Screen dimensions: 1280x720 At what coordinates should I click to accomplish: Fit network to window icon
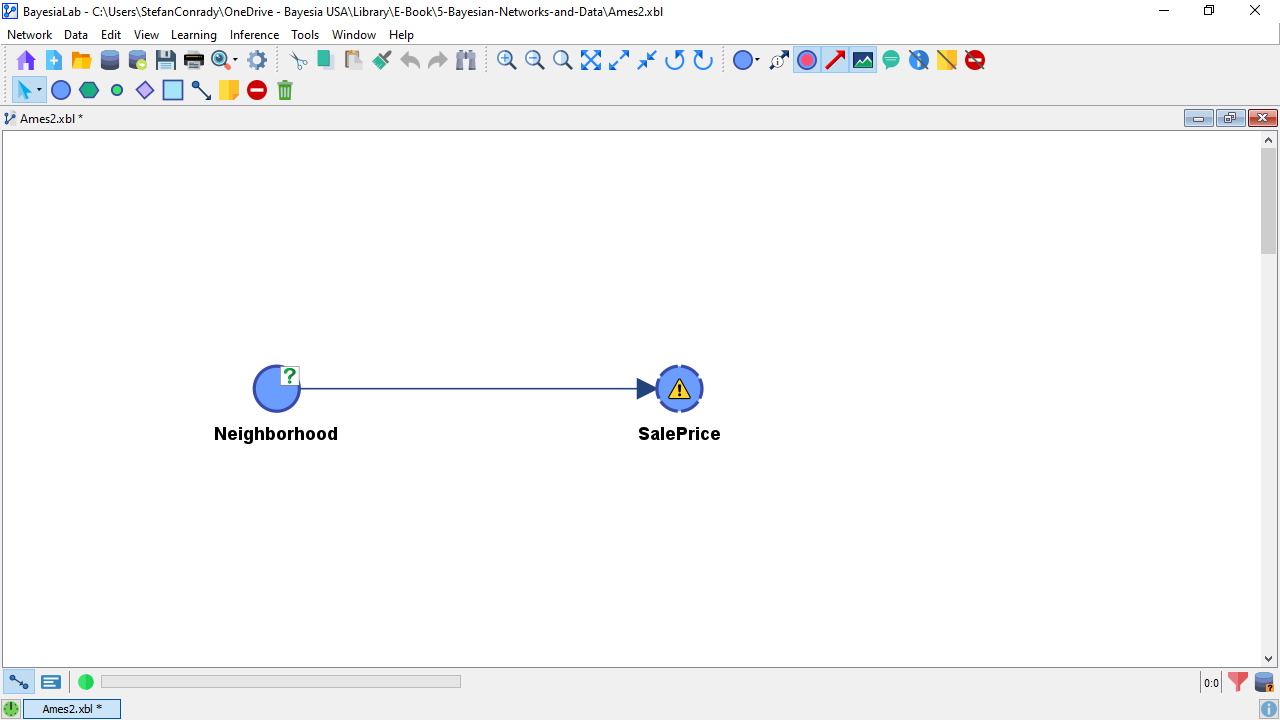(x=591, y=60)
